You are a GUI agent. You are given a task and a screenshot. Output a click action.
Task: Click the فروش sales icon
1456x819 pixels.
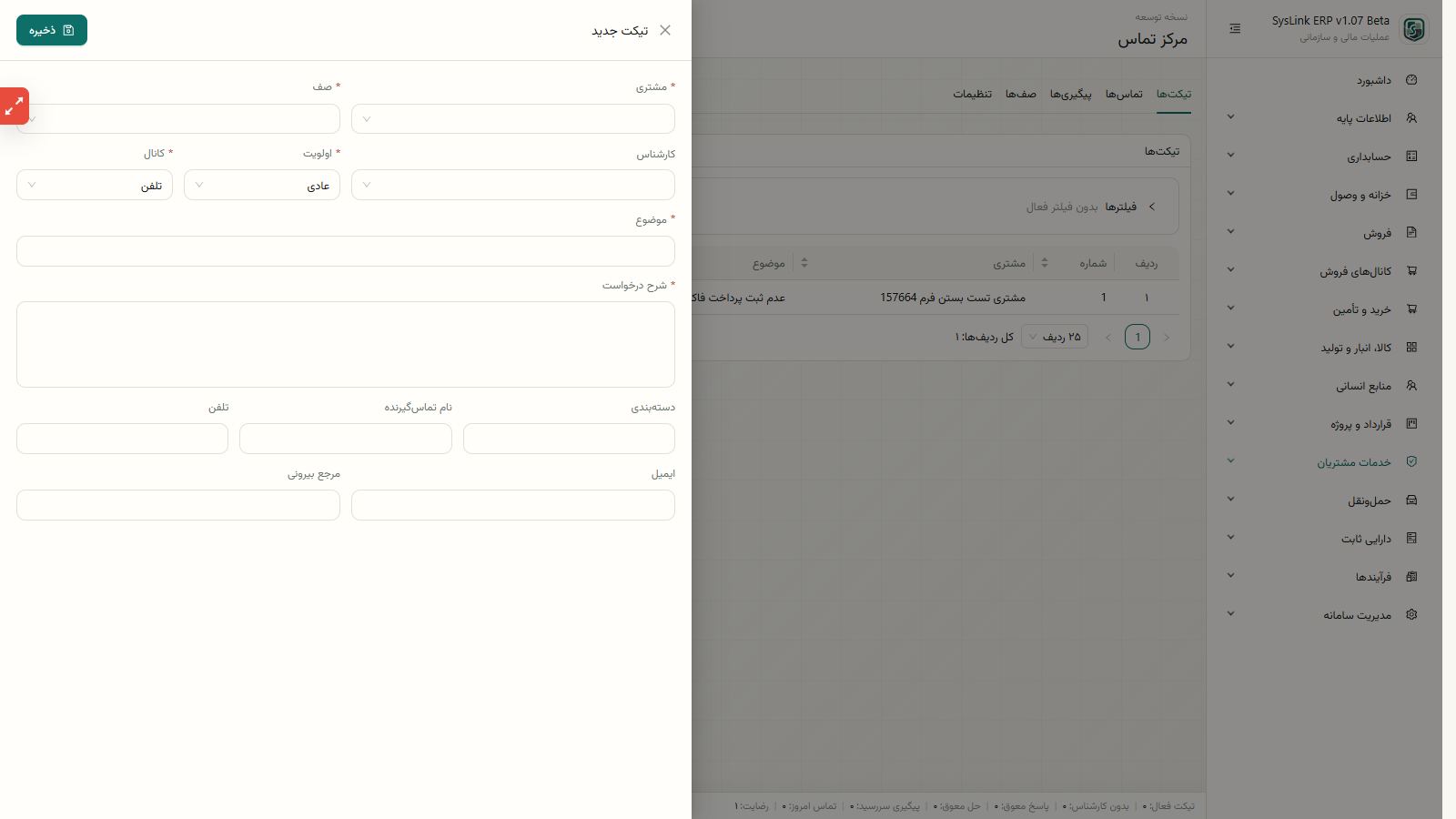tap(1411, 233)
